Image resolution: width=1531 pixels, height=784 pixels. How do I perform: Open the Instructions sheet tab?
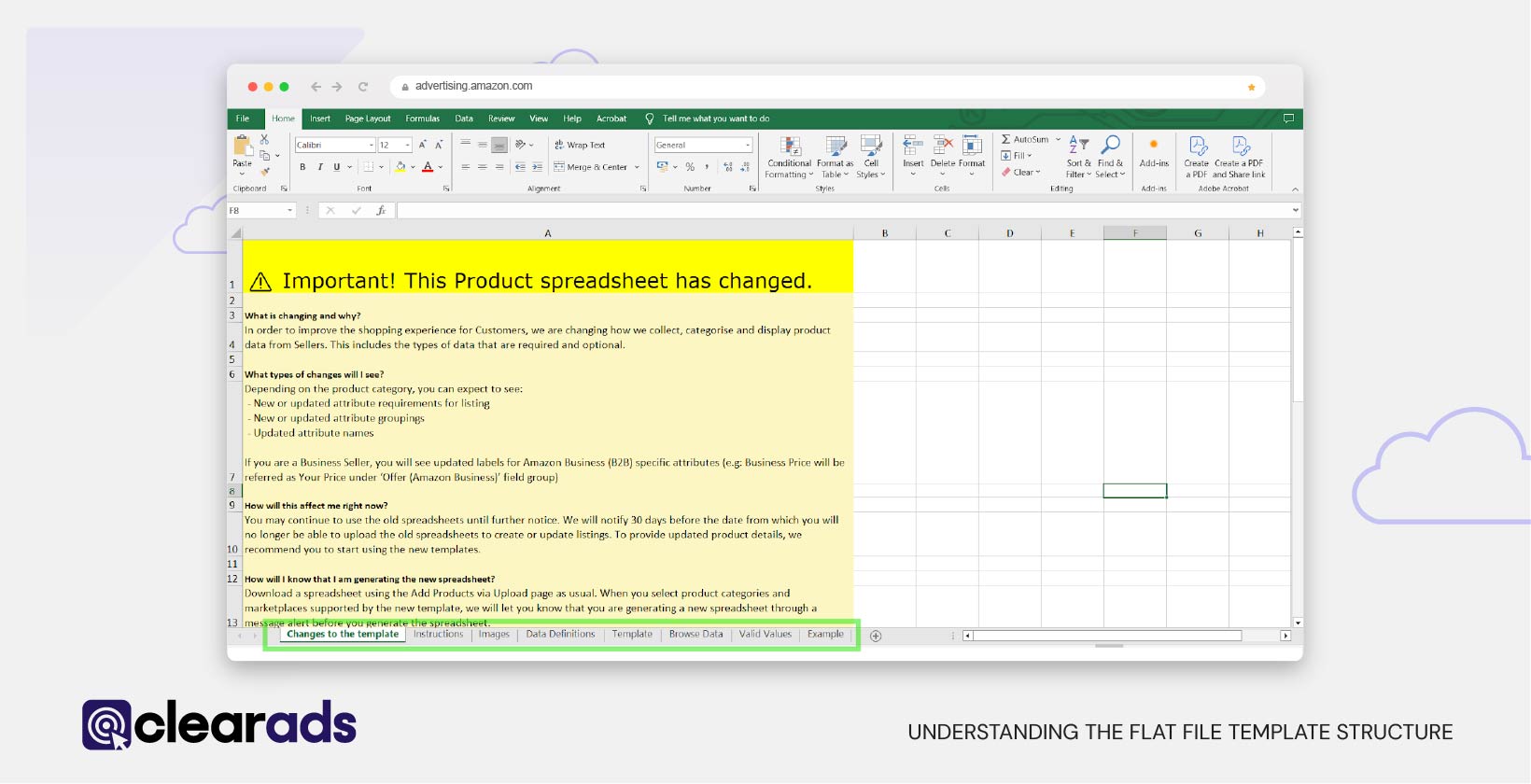(438, 635)
